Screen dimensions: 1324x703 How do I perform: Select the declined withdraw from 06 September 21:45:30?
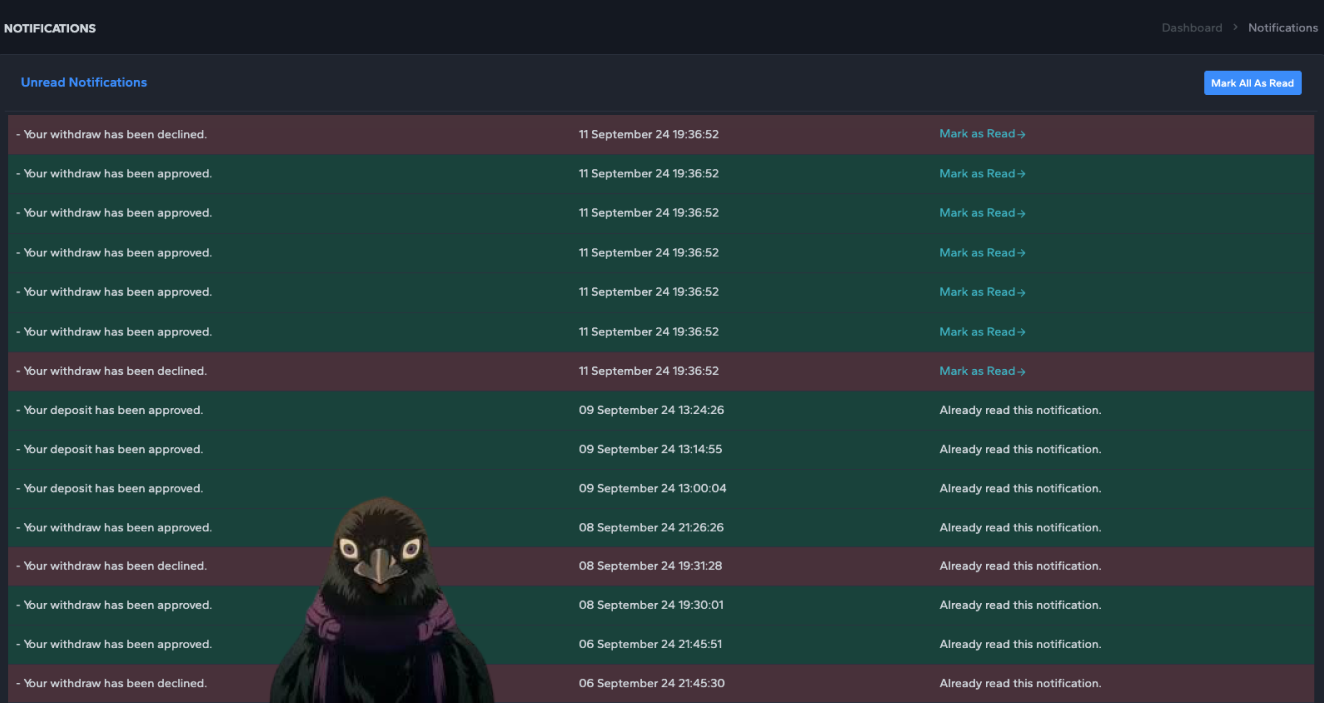coord(661,684)
